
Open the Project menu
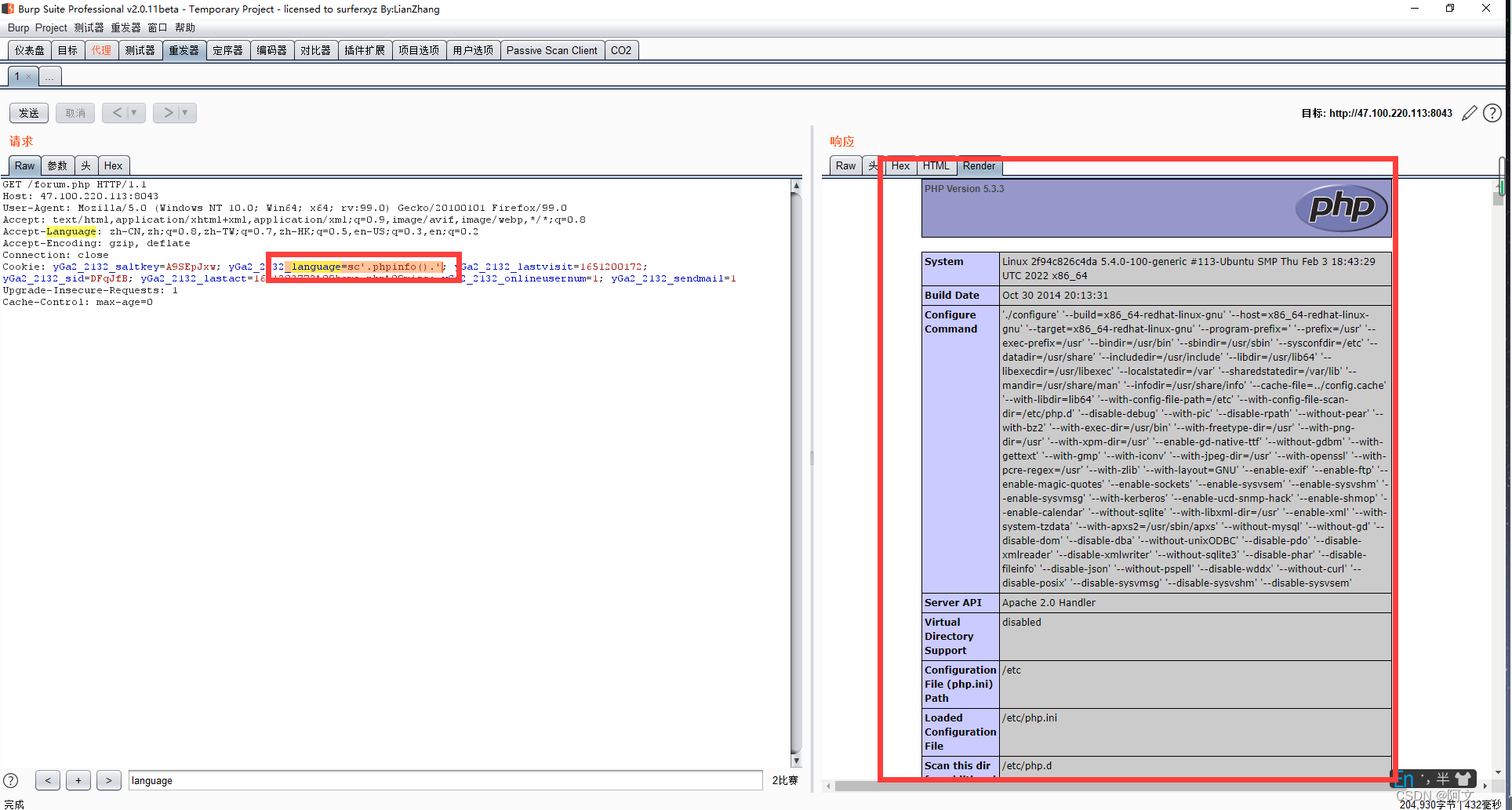pos(51,28)
